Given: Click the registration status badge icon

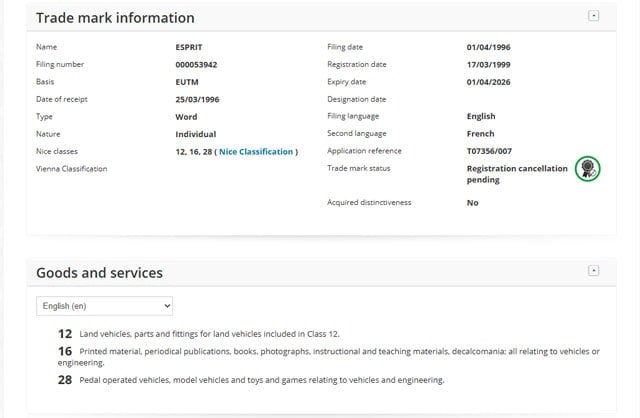Looking at the screenshot, I should (587, 170).
